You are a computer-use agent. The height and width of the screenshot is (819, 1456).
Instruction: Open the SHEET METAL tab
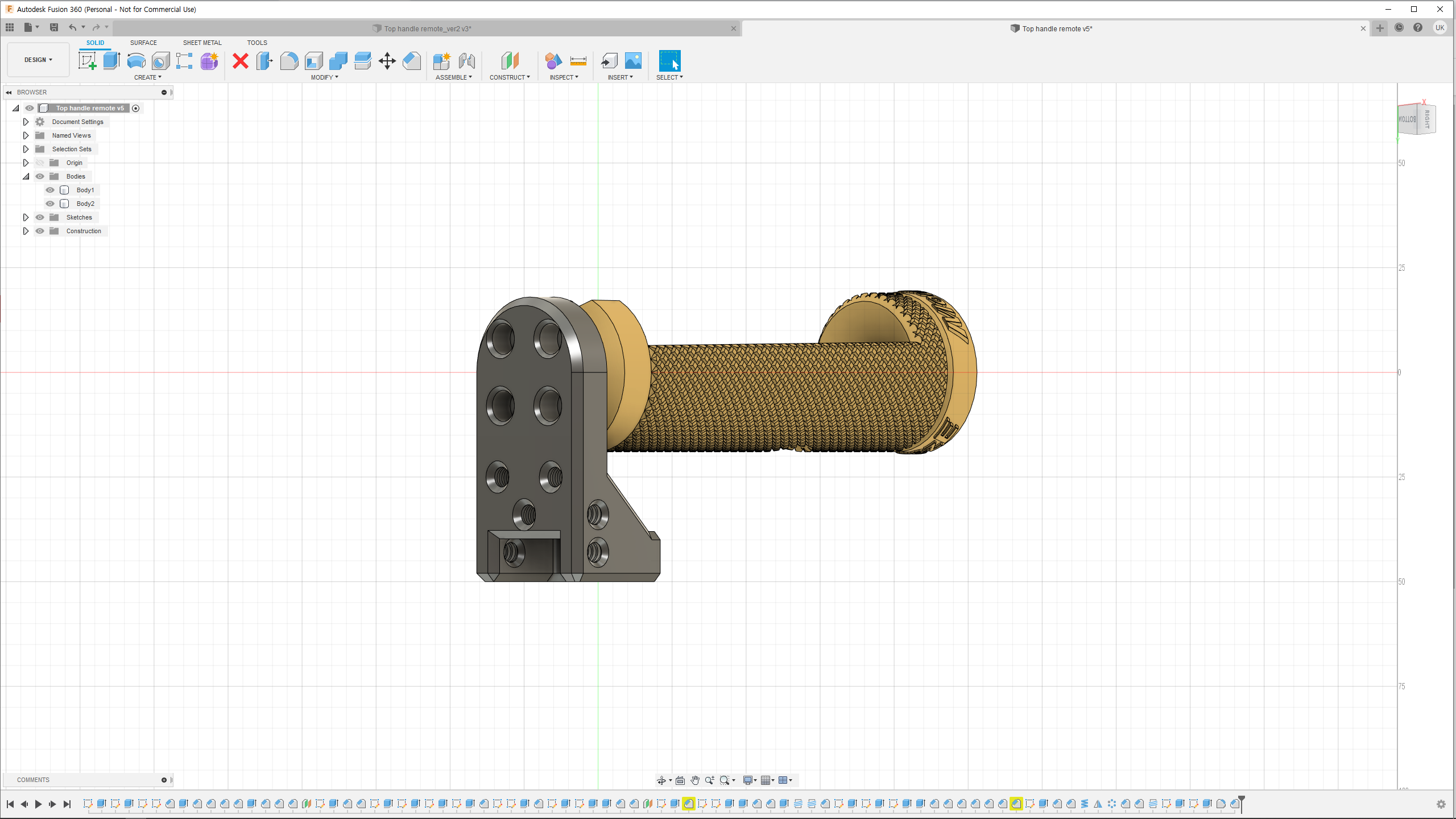202,43
